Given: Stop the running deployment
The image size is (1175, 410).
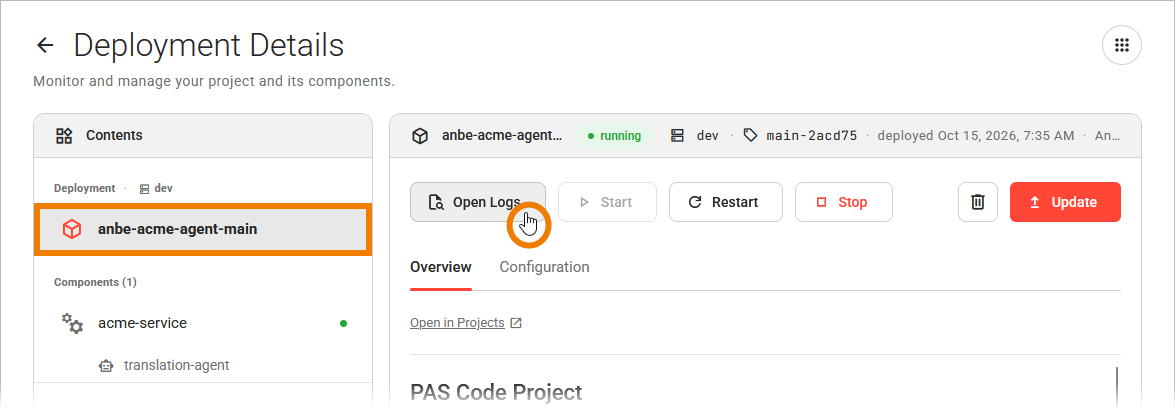Looking at the screenshot, I should click(844, 202).
